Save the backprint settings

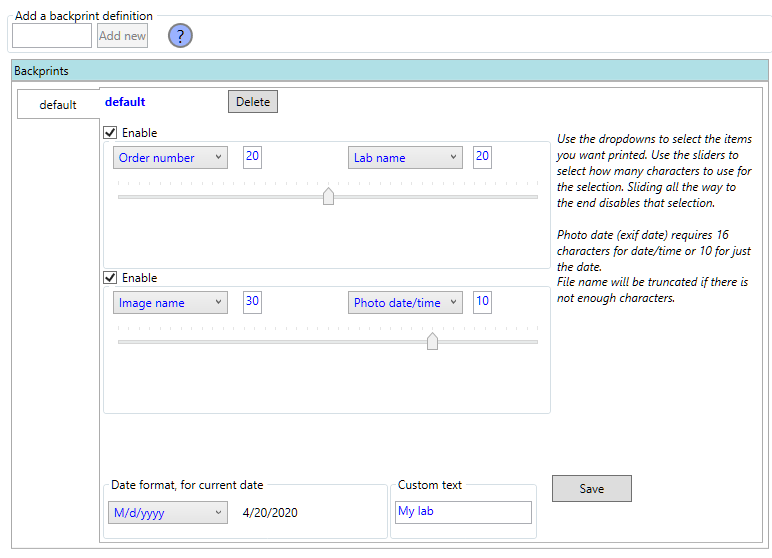pos(591,489)
